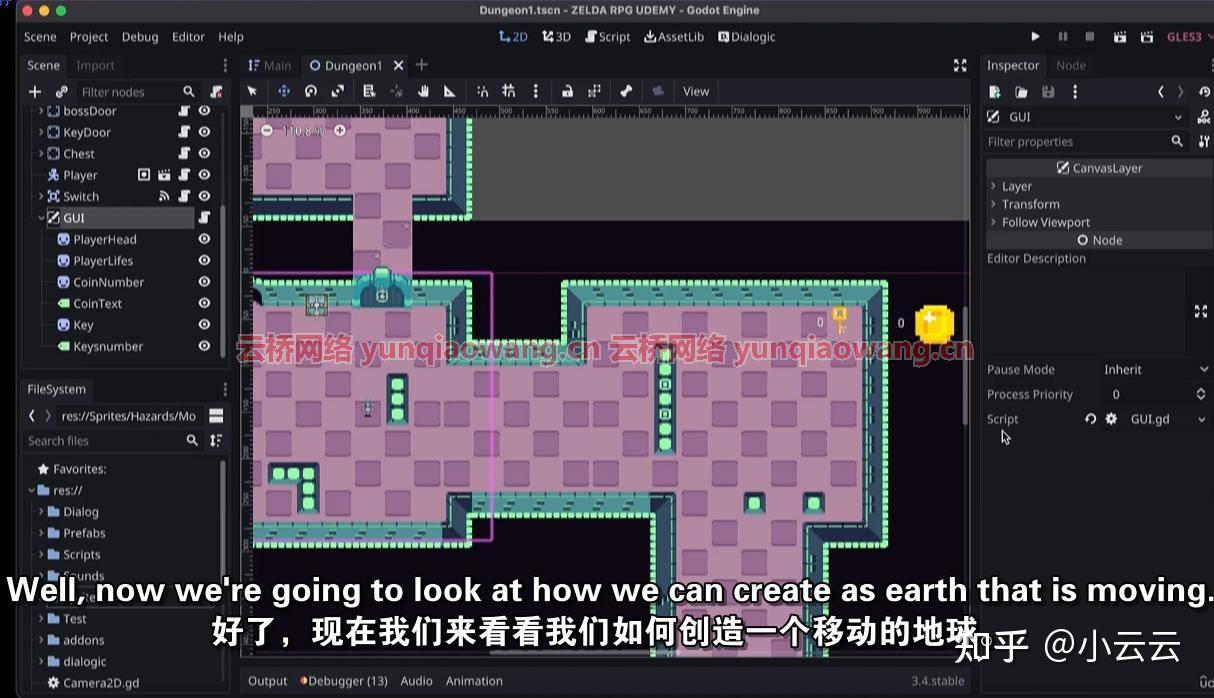This screenshot has height=698, width=1214.
Task: Activate the Pan Mode hand tool
Action: (423, 91)
